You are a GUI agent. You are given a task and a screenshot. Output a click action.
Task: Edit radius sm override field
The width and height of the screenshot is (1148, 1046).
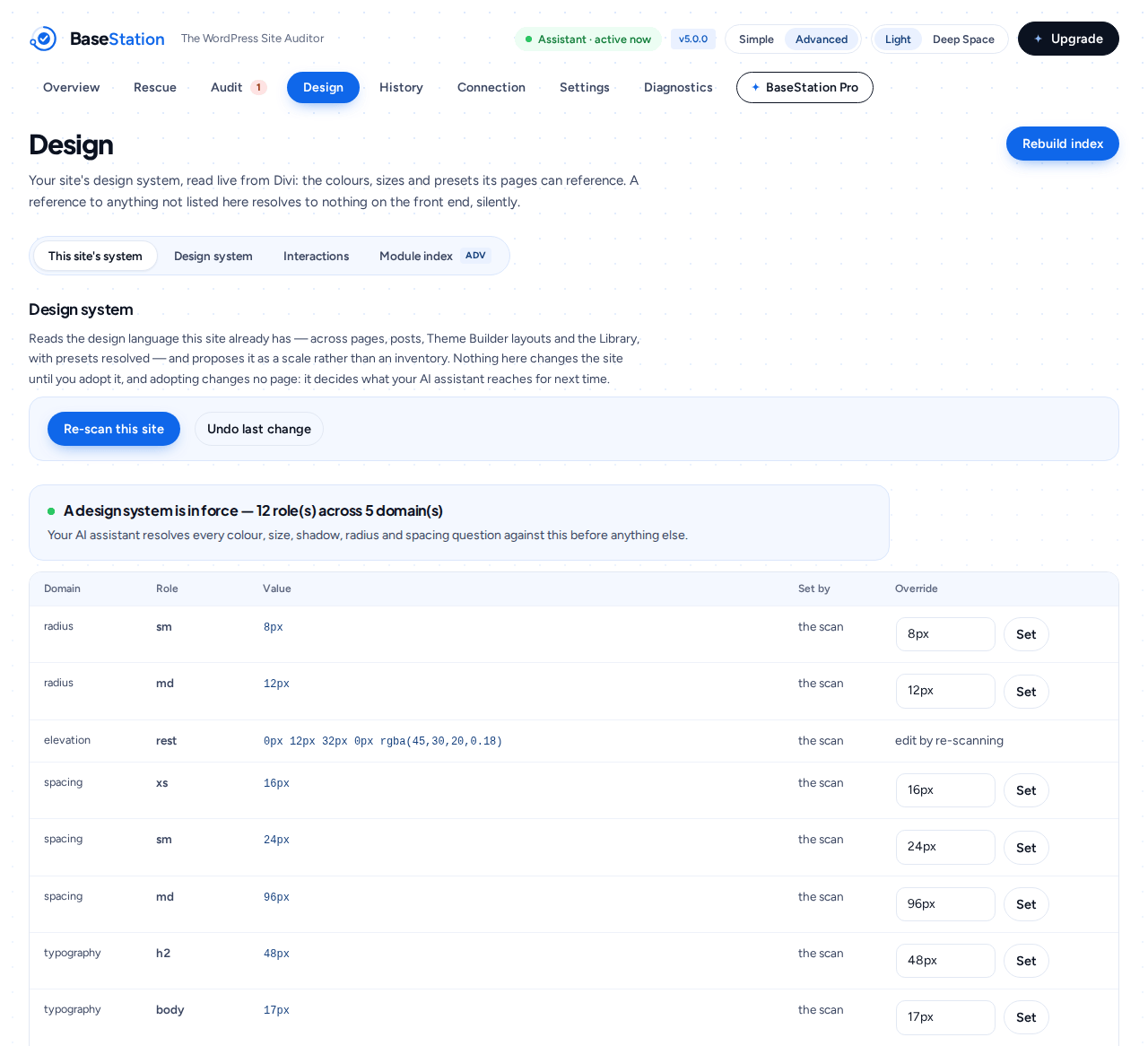tap(945, 634)
